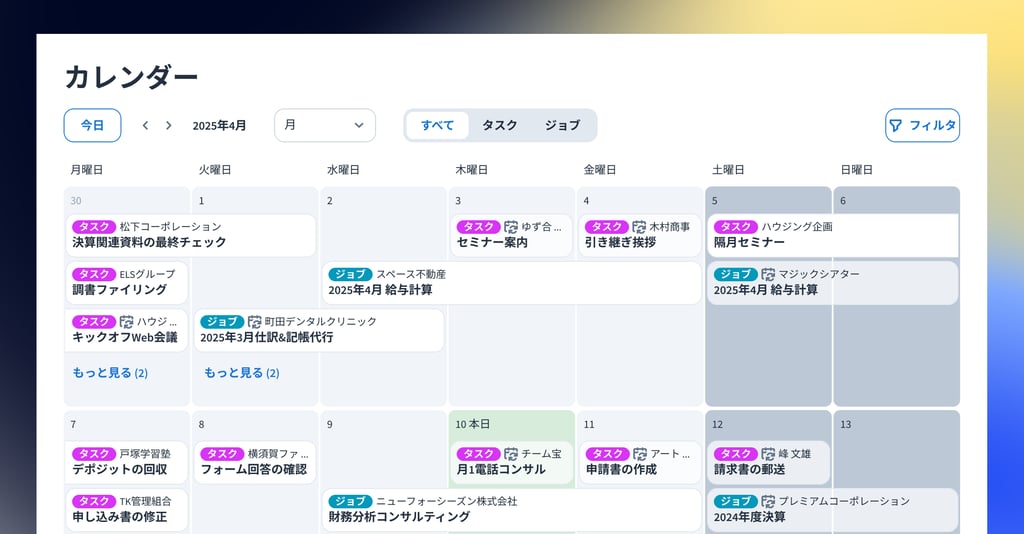Click the next month chevron arrow
Screen dimensions: 1024x534
click(168, 126)
